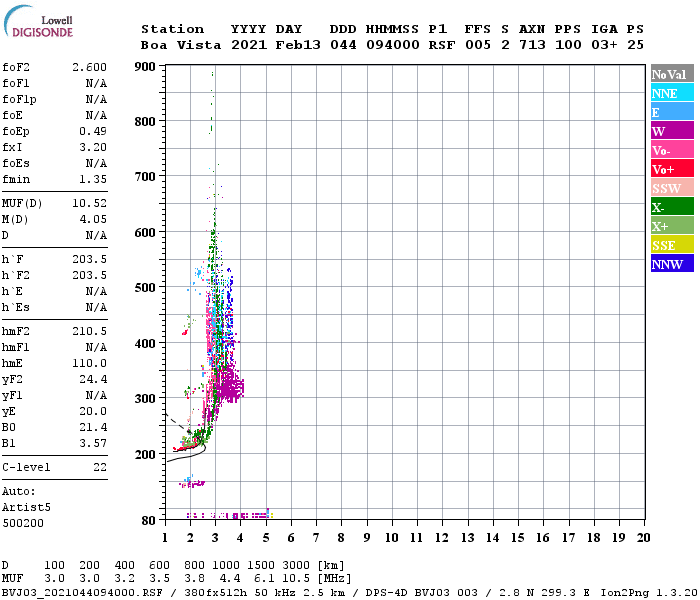Click the yE value 20.0
Image resolution: width=700 pixels, height=600 pixels.
(93, 412)
